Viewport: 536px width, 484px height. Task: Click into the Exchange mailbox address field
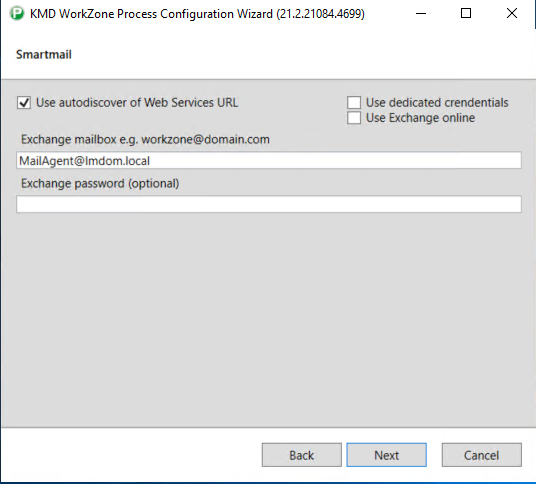(269, 160)
